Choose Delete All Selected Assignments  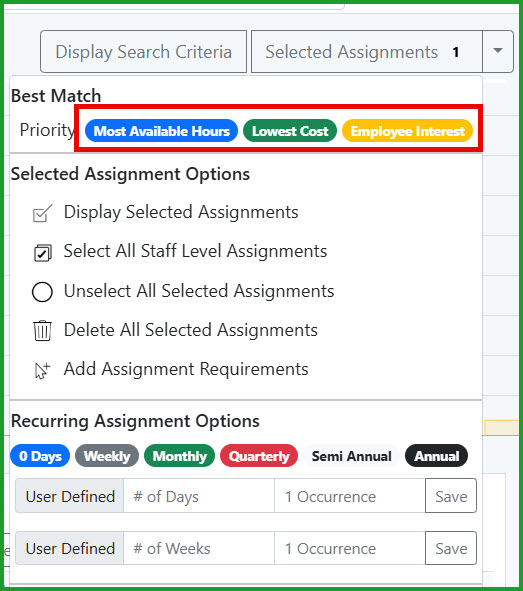click(190, 330)
